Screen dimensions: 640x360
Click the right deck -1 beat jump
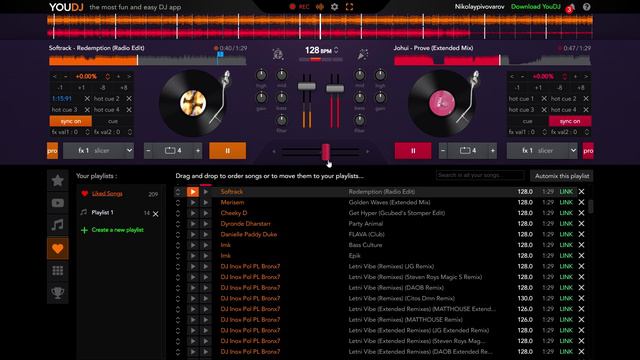pyautogui.click(x=517, y=88)
